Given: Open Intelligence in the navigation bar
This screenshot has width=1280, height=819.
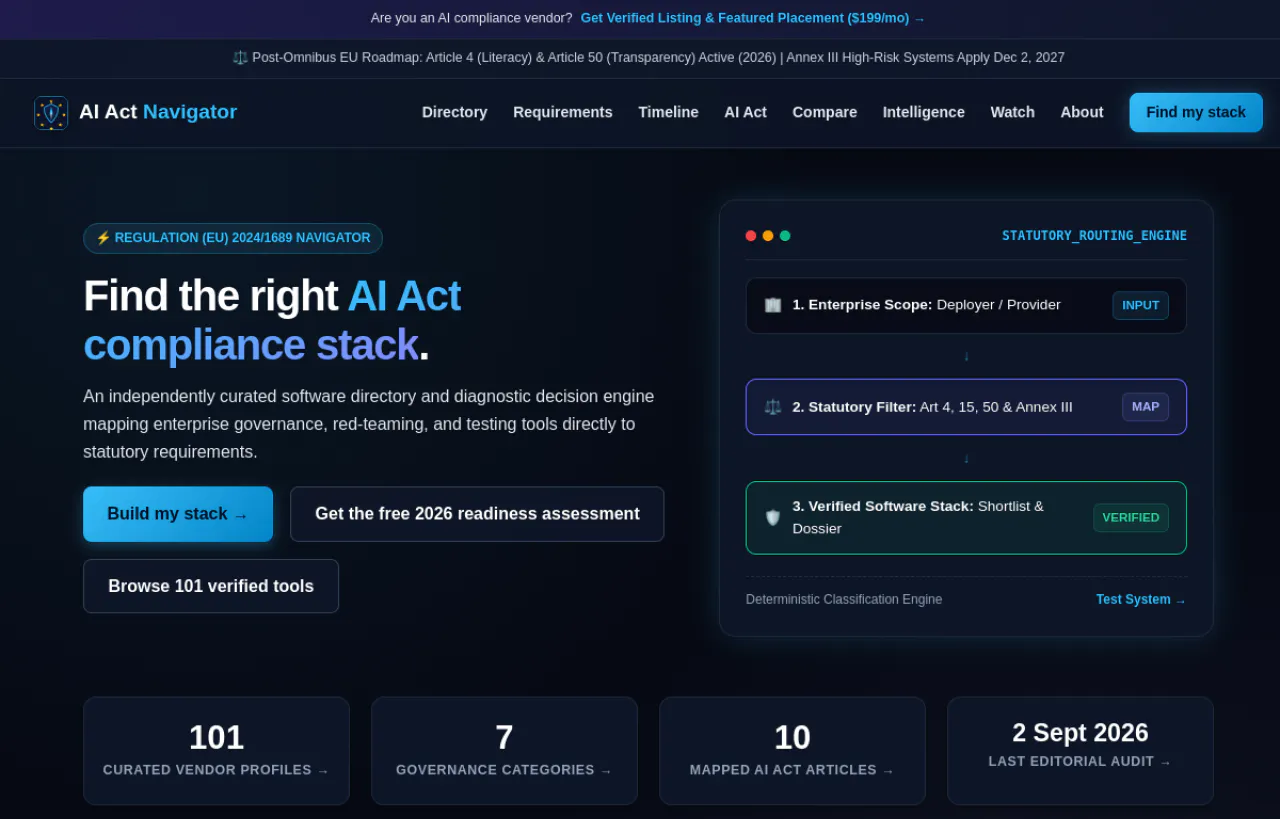Looking at the screenshot, I should coord(924,112).
